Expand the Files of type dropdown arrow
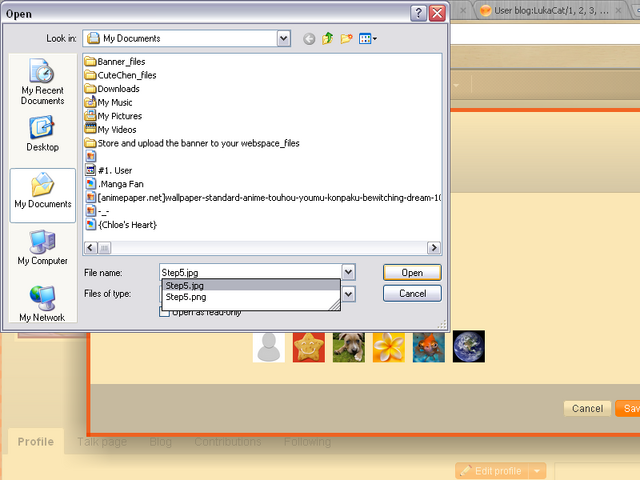This screenshot has width=640, height=480. 349,294
